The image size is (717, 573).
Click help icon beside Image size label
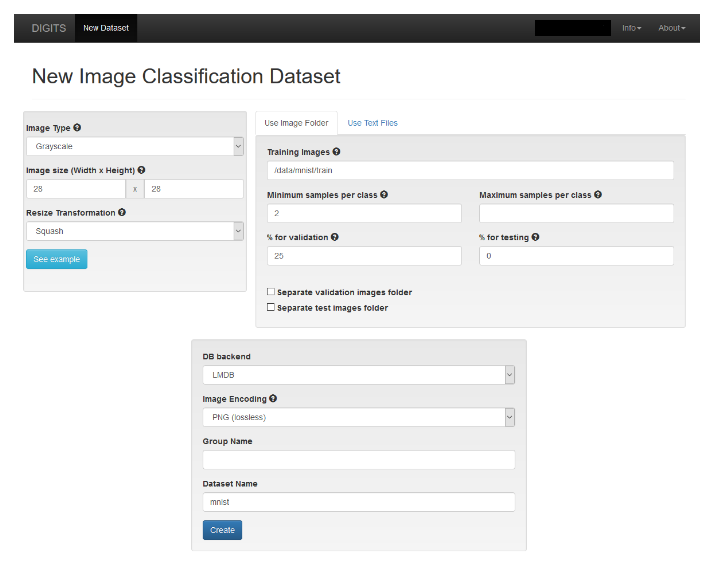(x=142, y=170)
